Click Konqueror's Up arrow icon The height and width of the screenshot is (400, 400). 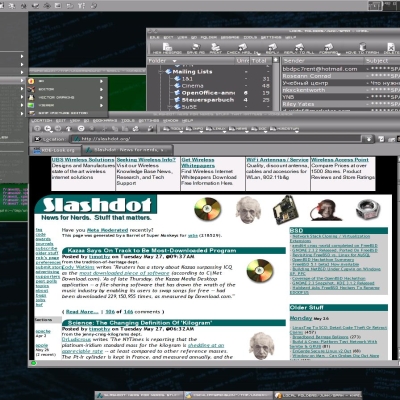click(x=69, y=128)
